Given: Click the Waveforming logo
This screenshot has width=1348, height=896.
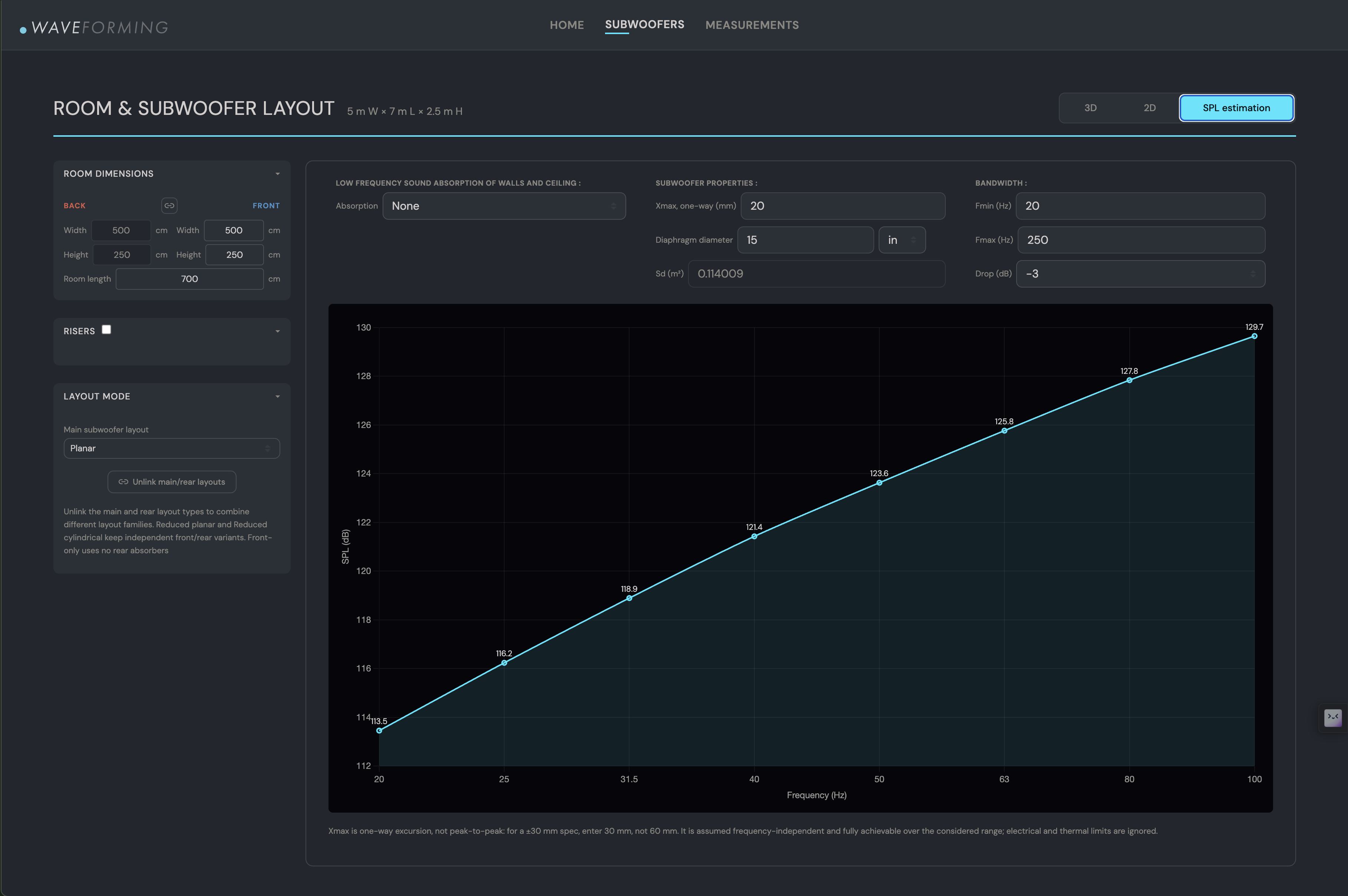Looking at the screenshot, I should pos(94,27).
